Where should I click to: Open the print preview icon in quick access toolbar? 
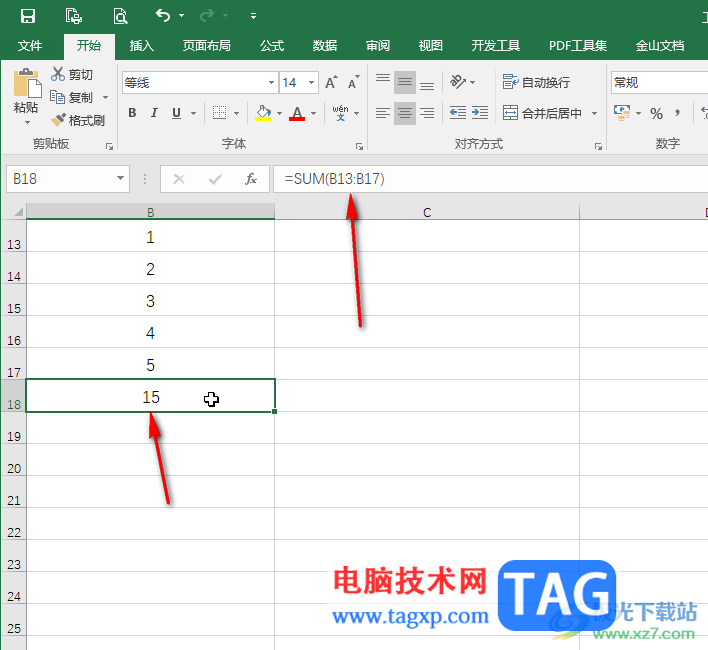pyautogui.click(x=120, y=16)
